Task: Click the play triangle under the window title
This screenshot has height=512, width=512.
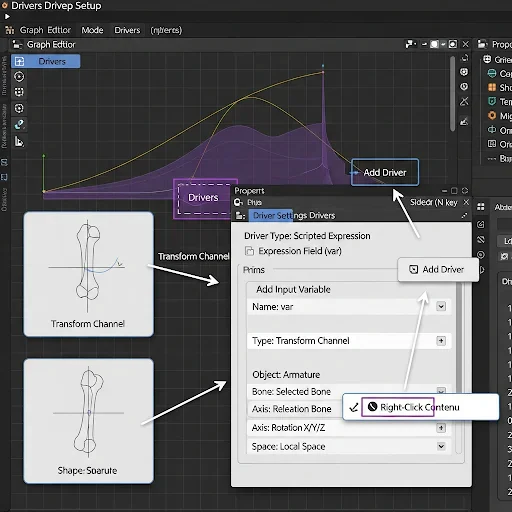Action: click(7, 16)
